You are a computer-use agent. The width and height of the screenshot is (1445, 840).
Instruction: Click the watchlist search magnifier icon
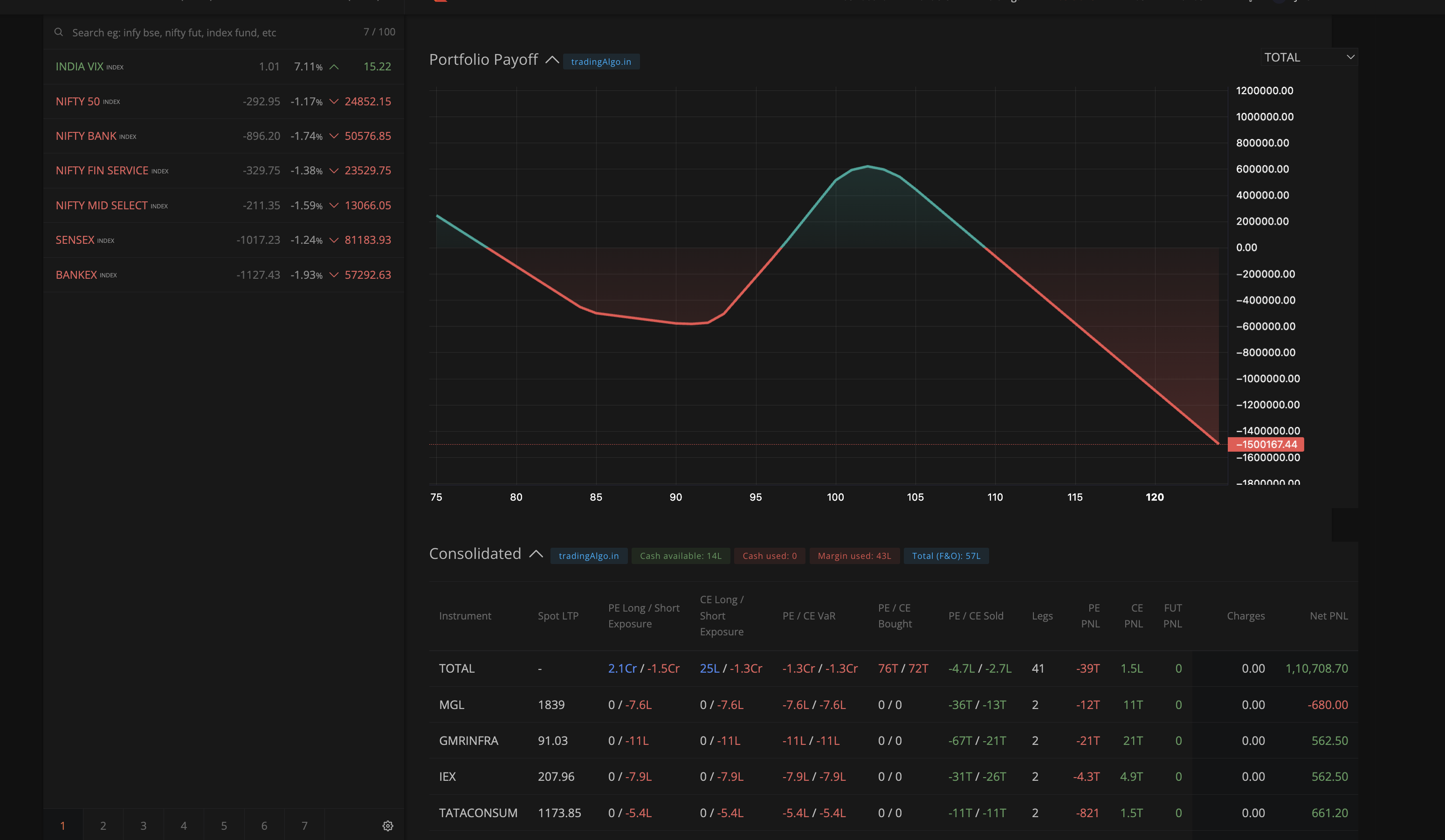click(x=58, y=32)
